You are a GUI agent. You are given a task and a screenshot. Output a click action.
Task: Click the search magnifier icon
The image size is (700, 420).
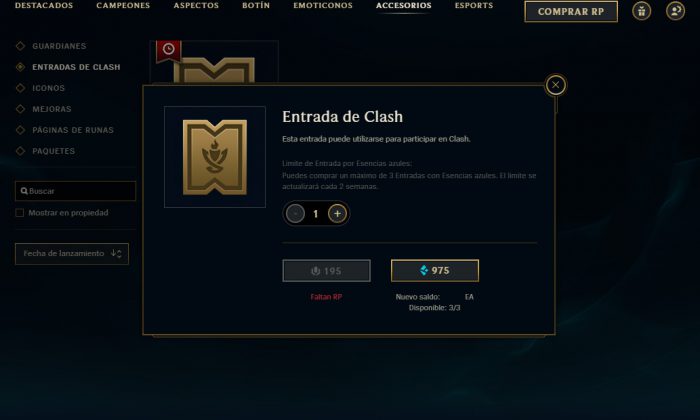[24, 191]
